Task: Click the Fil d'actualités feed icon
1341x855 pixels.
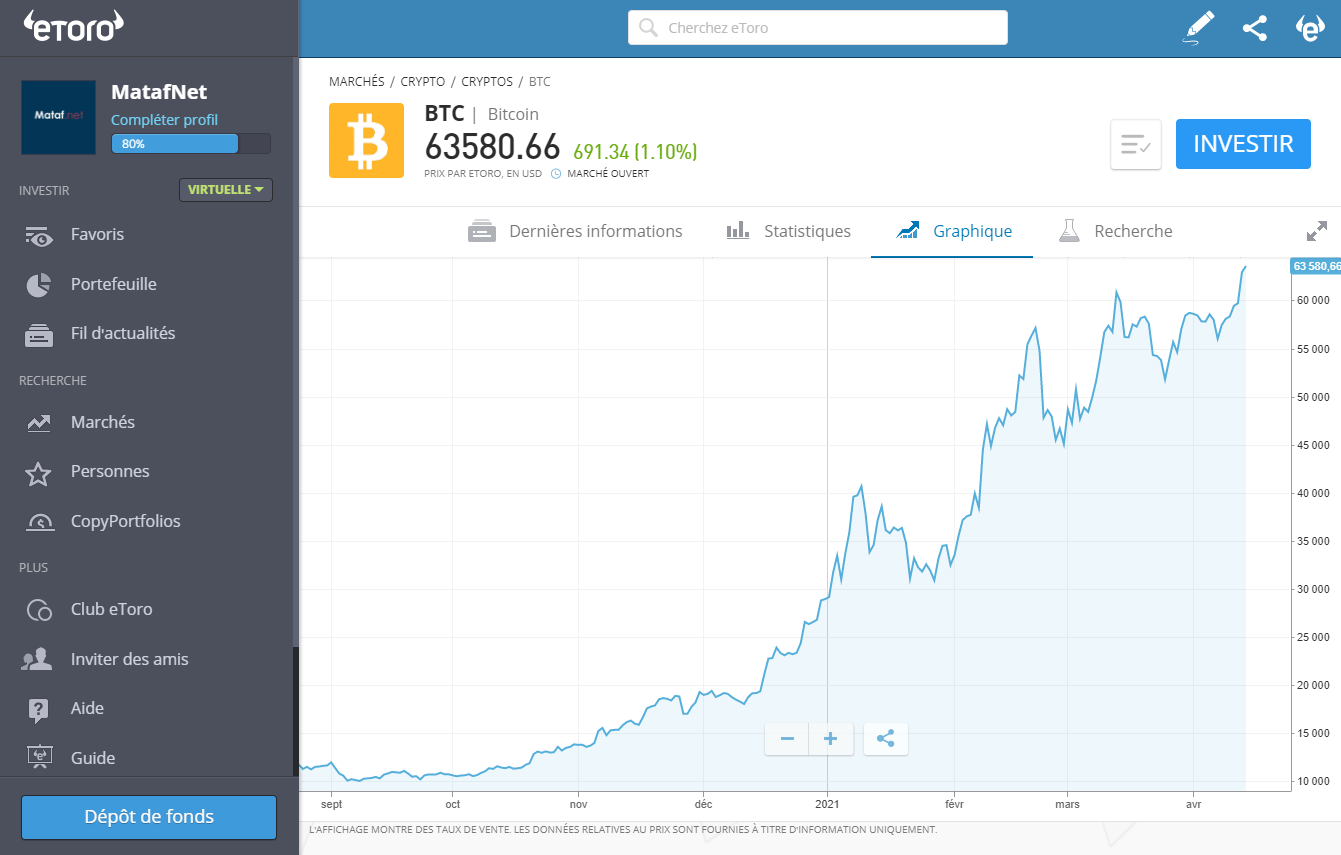Action: 39,335
